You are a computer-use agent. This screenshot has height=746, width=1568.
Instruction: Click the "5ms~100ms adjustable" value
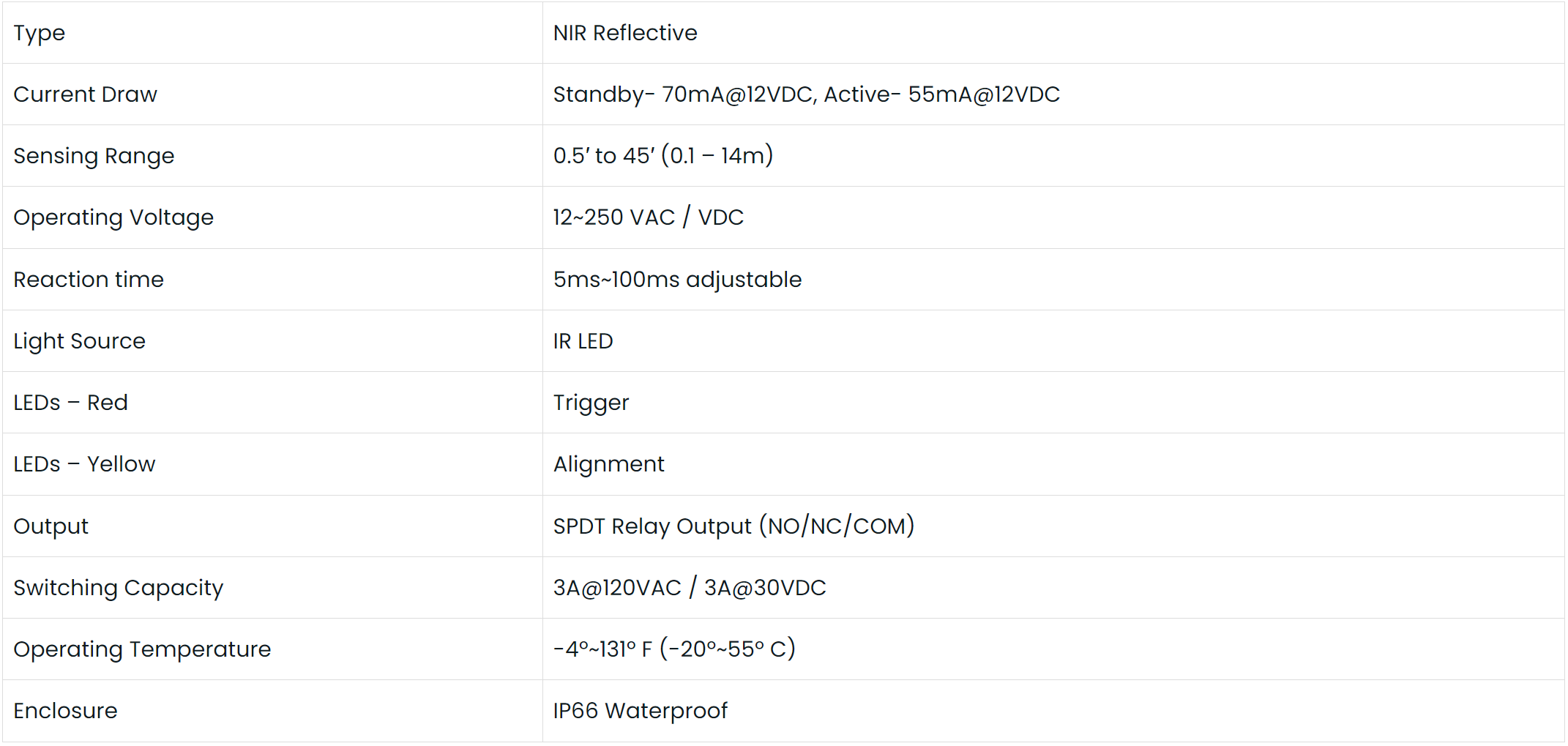(677, 280)
